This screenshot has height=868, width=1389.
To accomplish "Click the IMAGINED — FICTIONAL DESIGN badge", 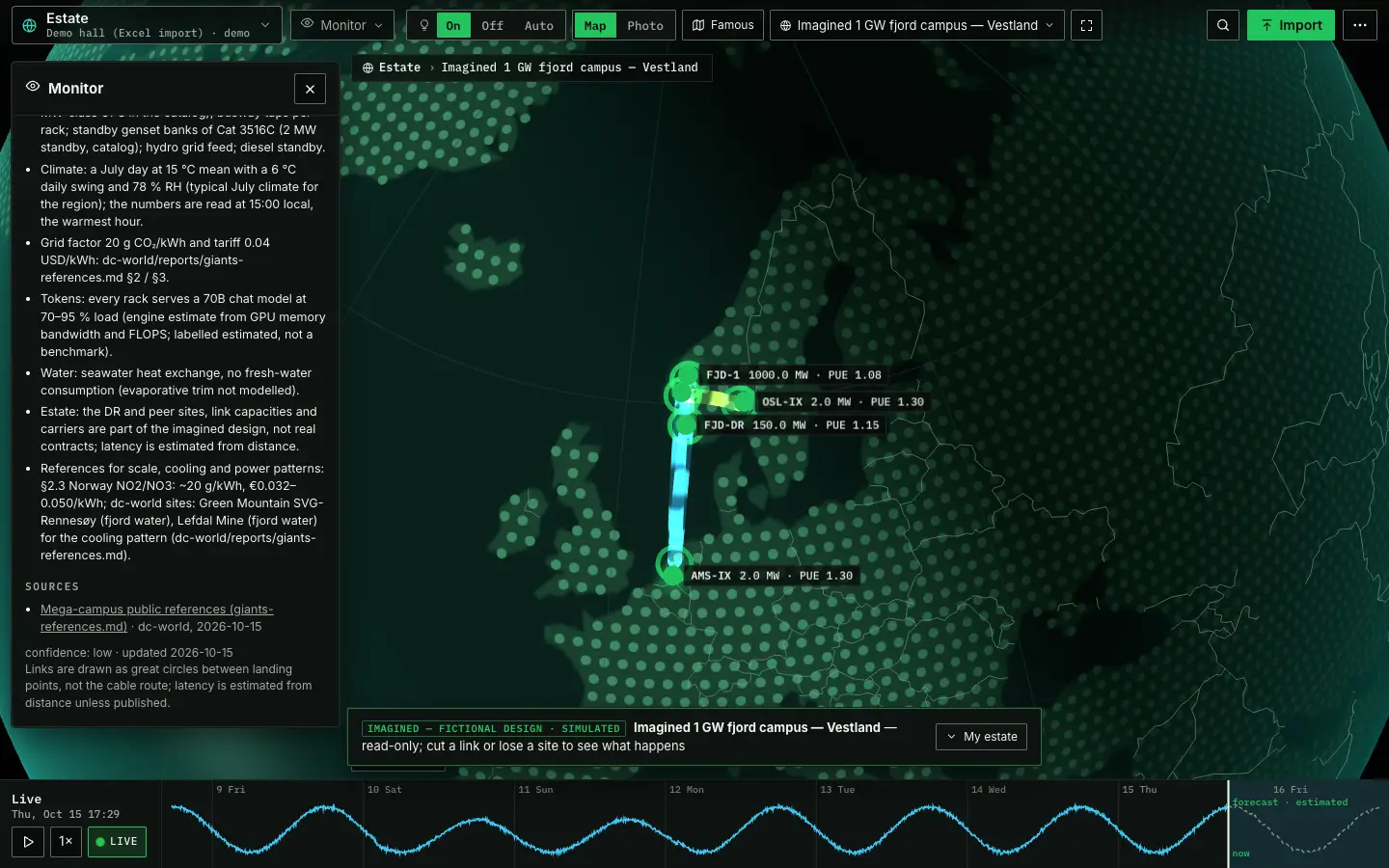I will pos(494,729).
